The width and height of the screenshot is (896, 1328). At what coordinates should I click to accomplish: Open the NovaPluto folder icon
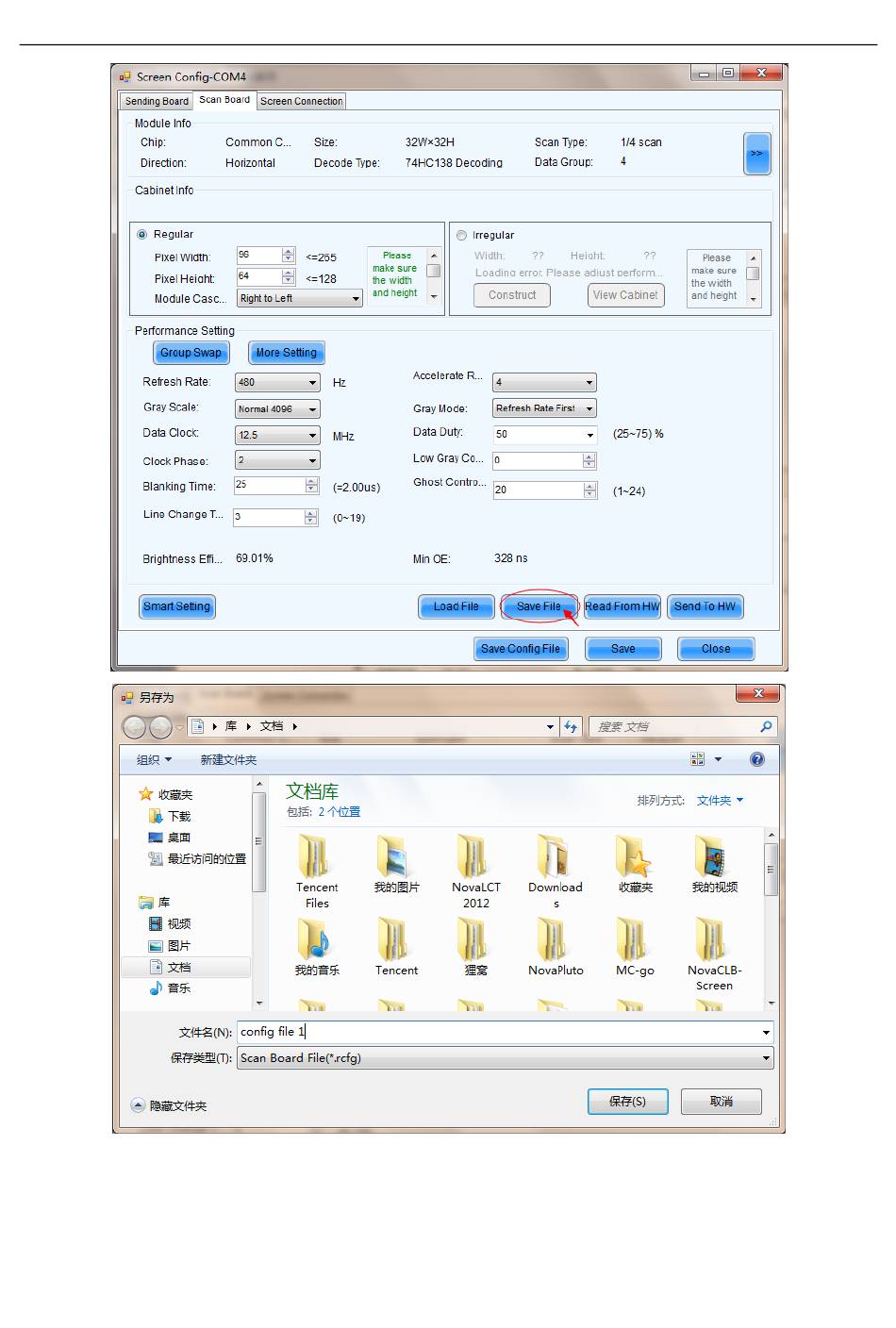point(555,939)
